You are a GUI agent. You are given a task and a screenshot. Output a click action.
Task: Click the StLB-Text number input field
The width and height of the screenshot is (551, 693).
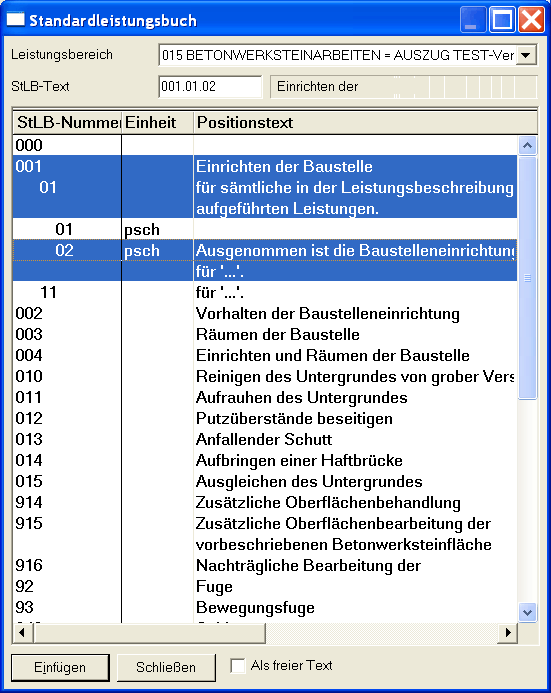point(210,86)
